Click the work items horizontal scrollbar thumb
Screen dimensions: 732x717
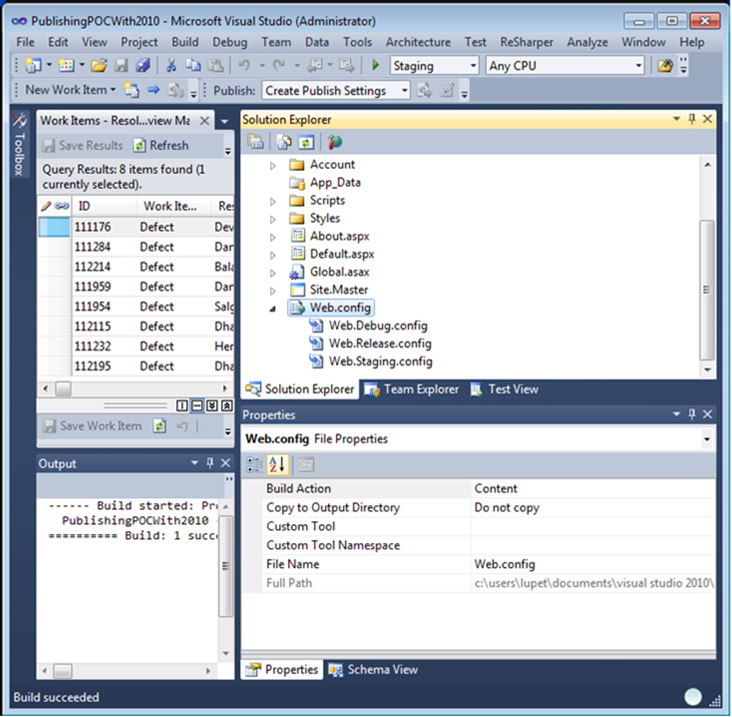63,388
